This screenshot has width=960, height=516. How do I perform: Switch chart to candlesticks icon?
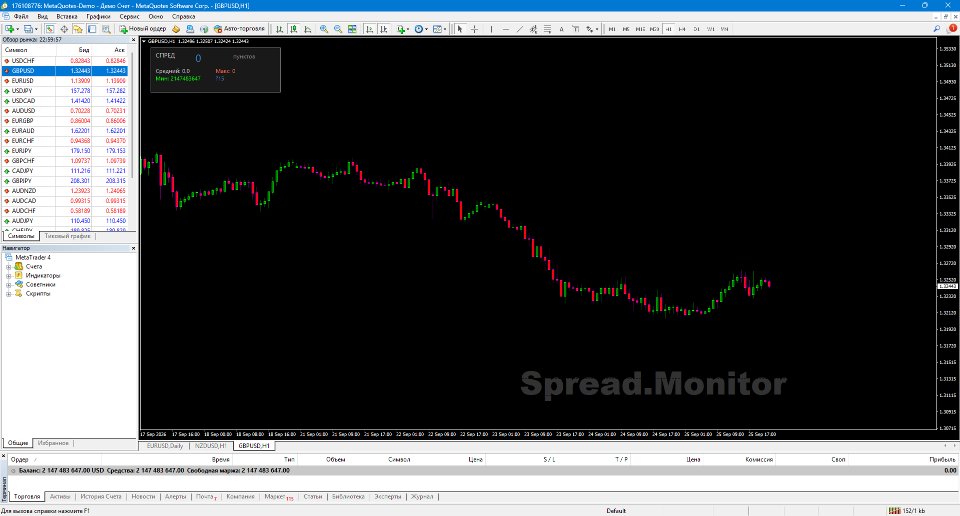[293, 29]
